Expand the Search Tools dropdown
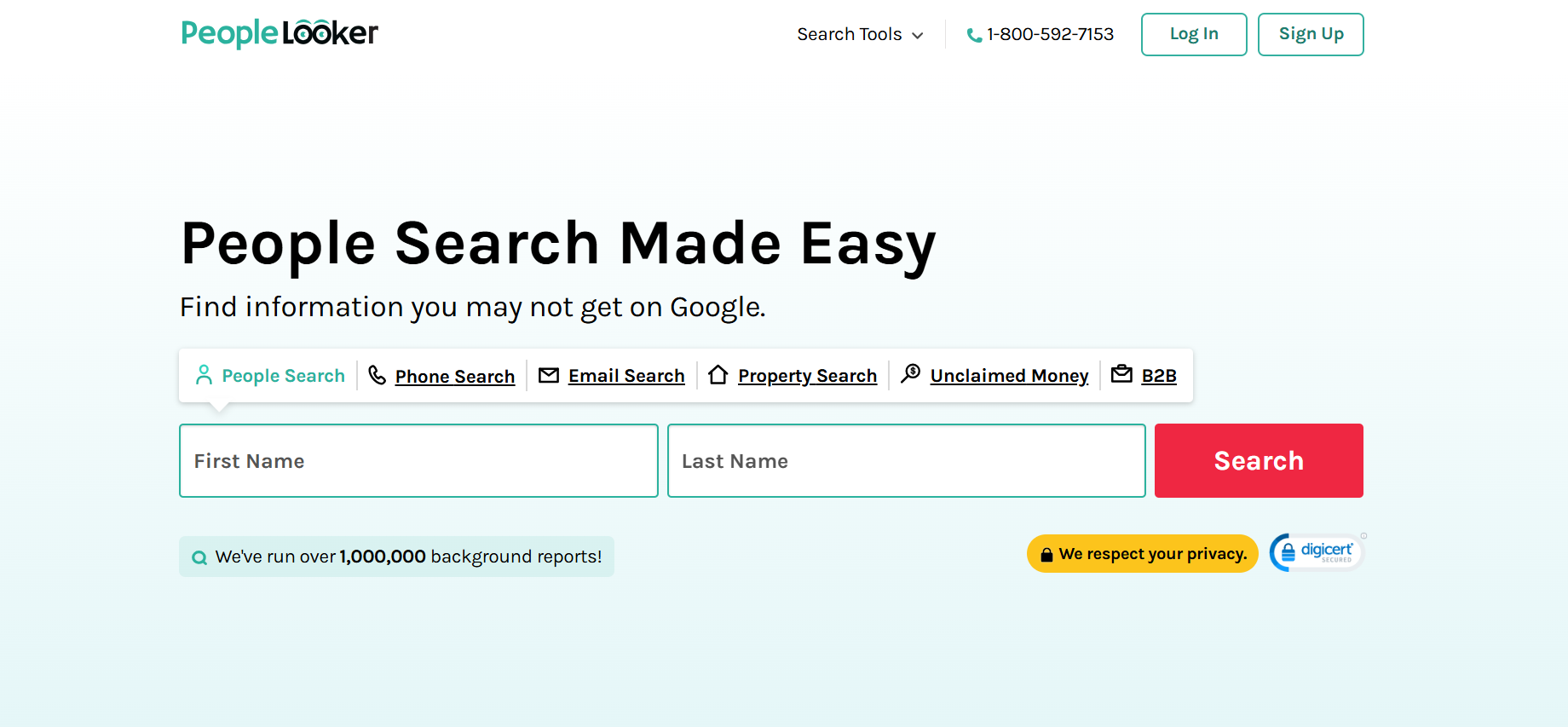Viewport: 1568px width, 727px height. (x=849, y=34)
